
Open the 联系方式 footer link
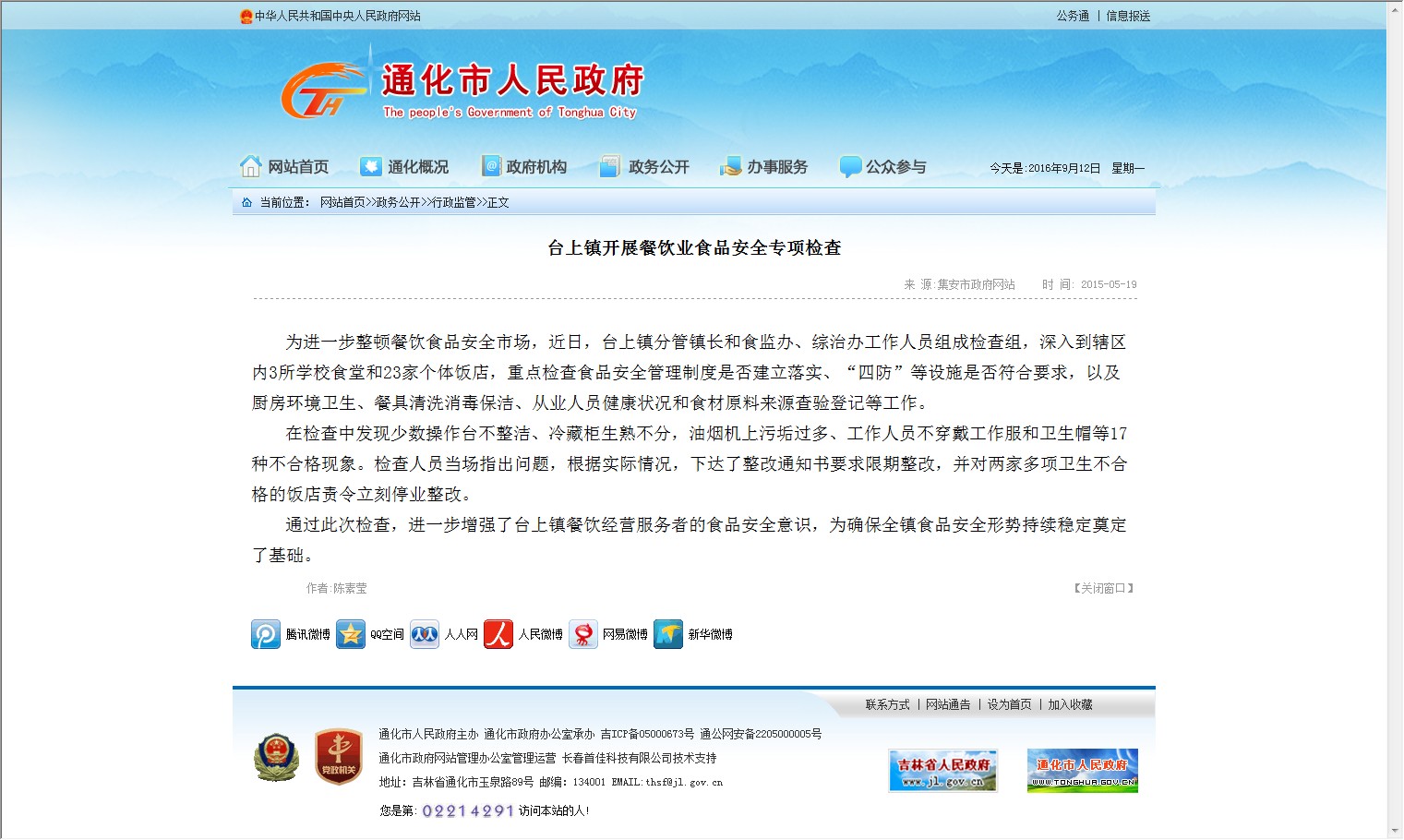click(x=887, y=704)
